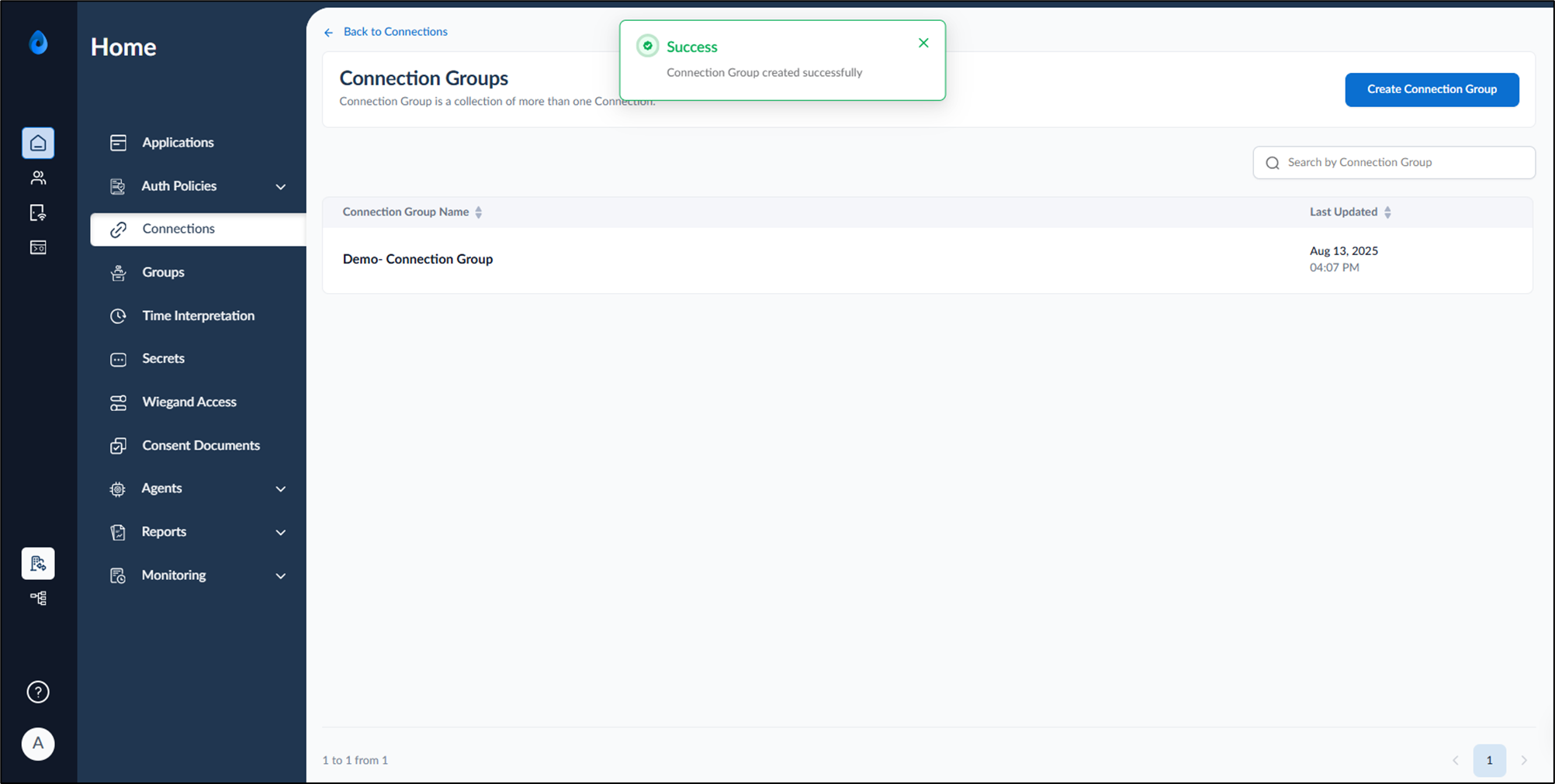Open Groups in sidebar
Screen dimensions: 1555x784
click(163, 272)
